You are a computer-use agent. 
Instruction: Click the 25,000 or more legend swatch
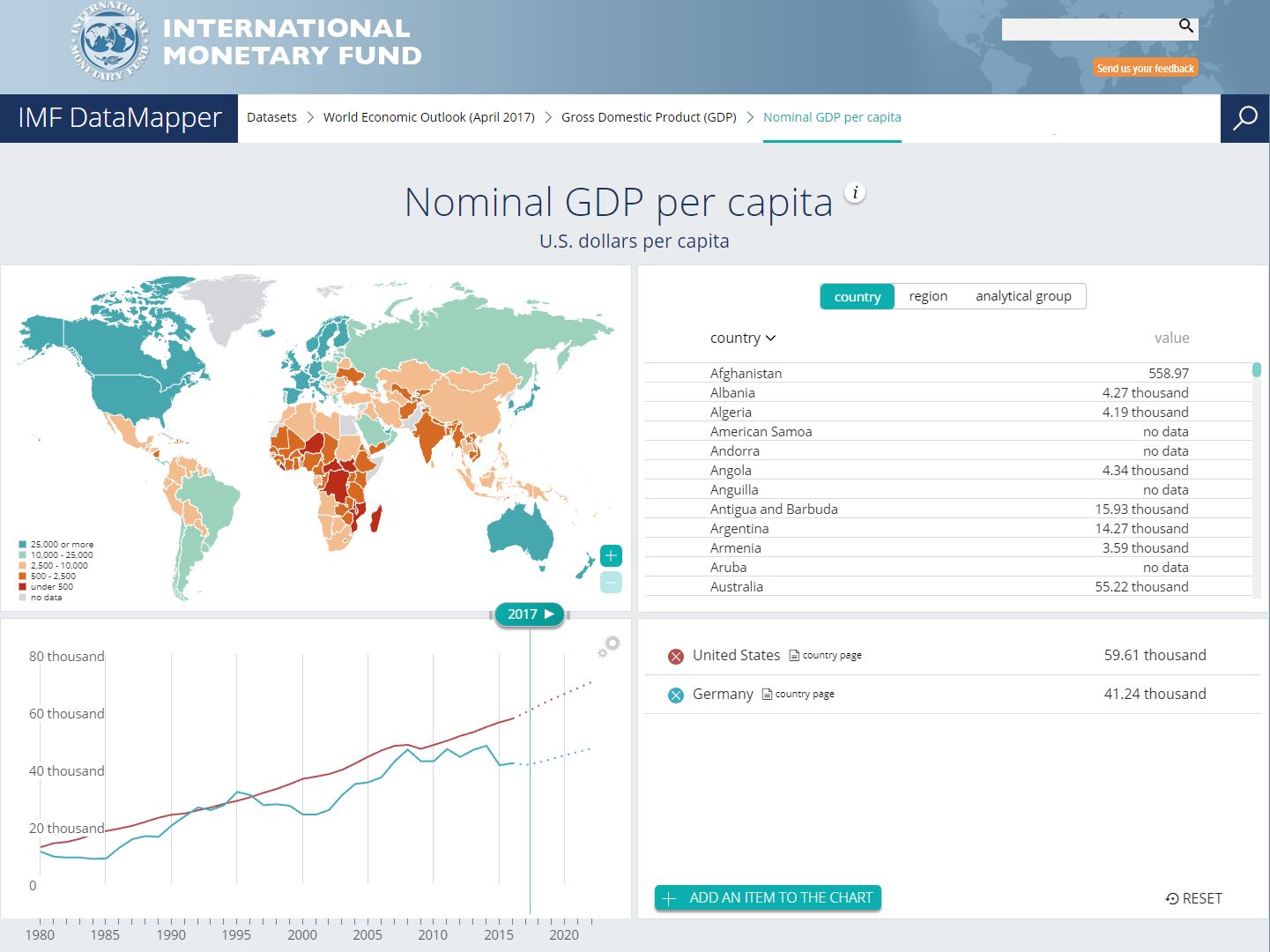pyautogui.click(x=22, y=545)
